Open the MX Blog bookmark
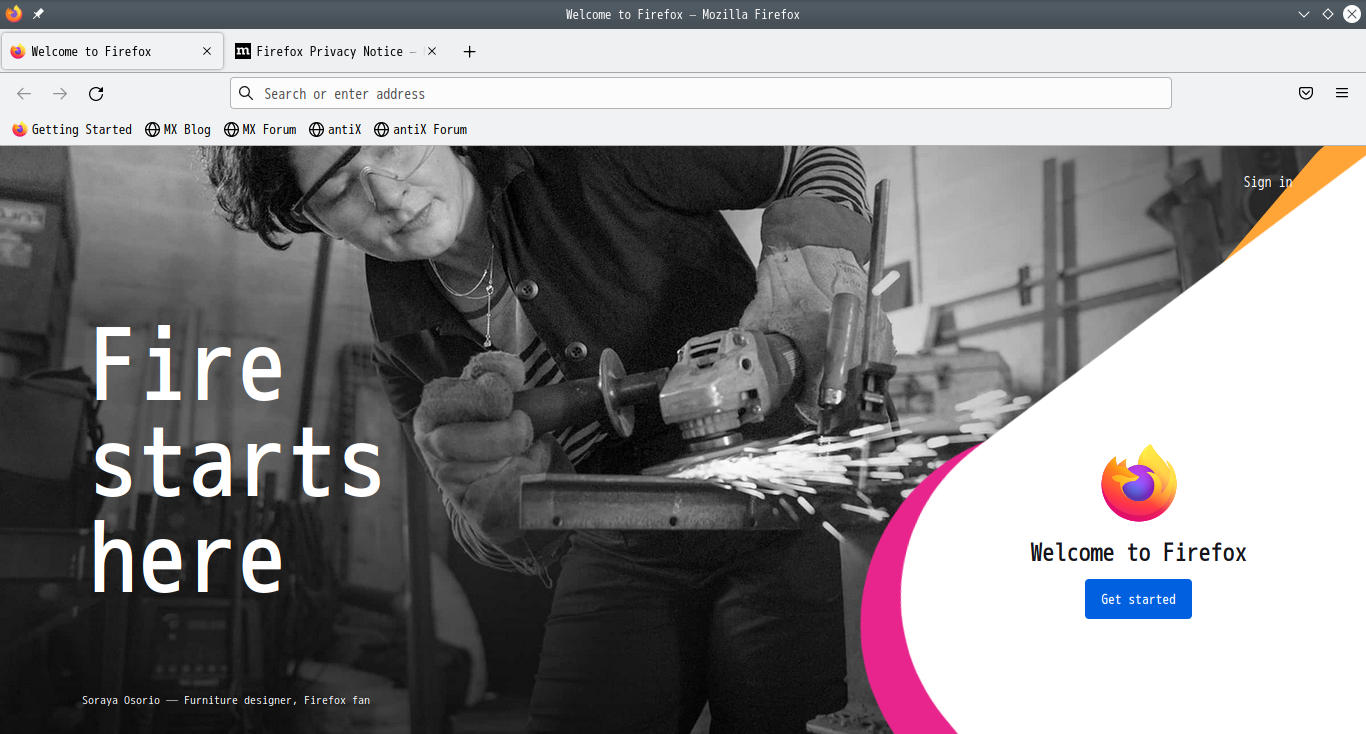 click(178, 129)
